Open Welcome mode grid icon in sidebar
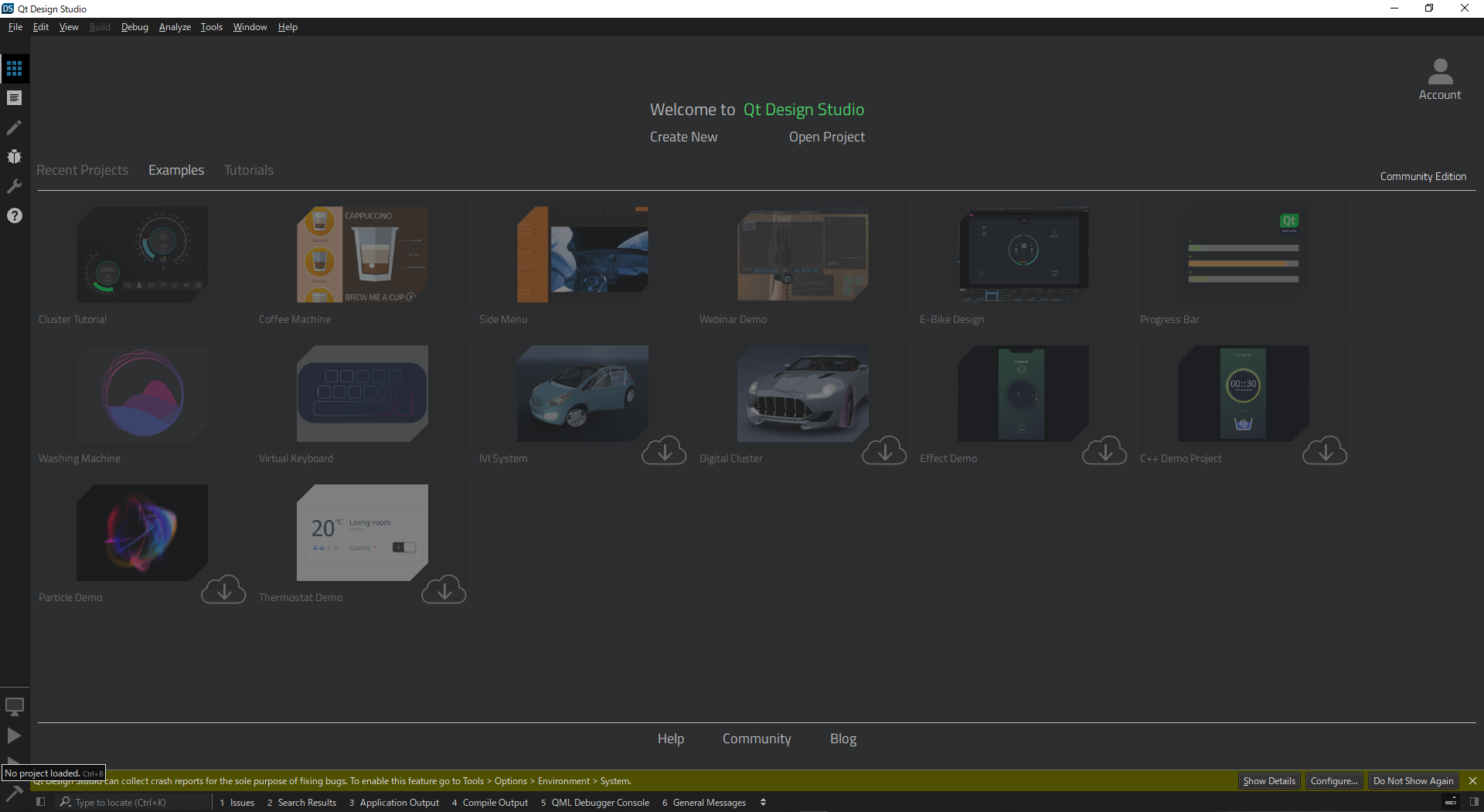The image size is (1484, 812). click(x=14, y=69)
